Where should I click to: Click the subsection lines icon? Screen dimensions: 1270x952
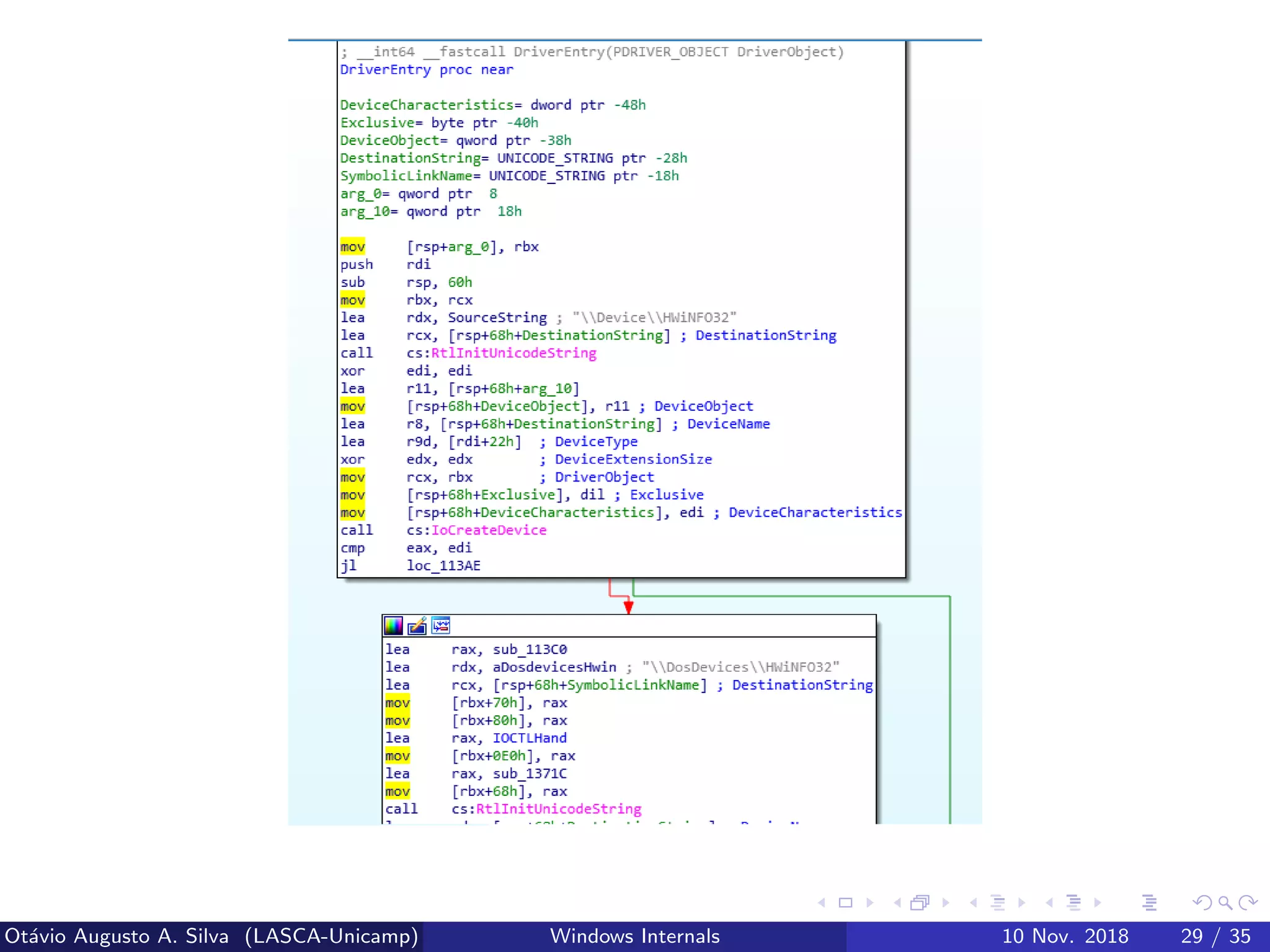pos(998,903)
